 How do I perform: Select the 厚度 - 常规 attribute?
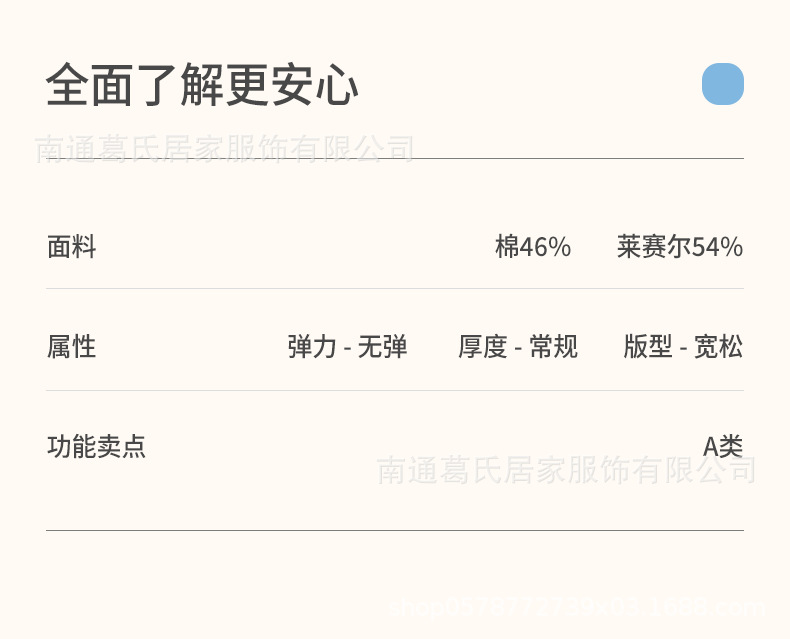coord(518,347)
